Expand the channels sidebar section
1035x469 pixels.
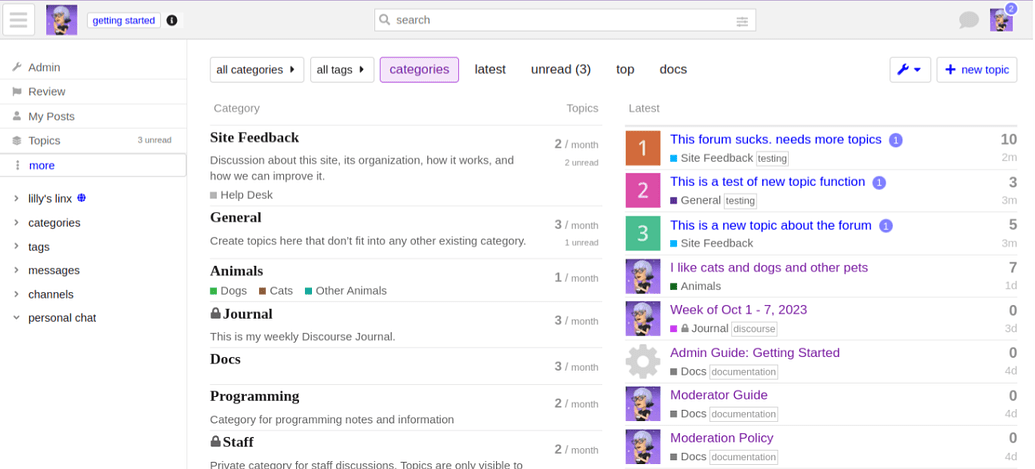[16, 294]
